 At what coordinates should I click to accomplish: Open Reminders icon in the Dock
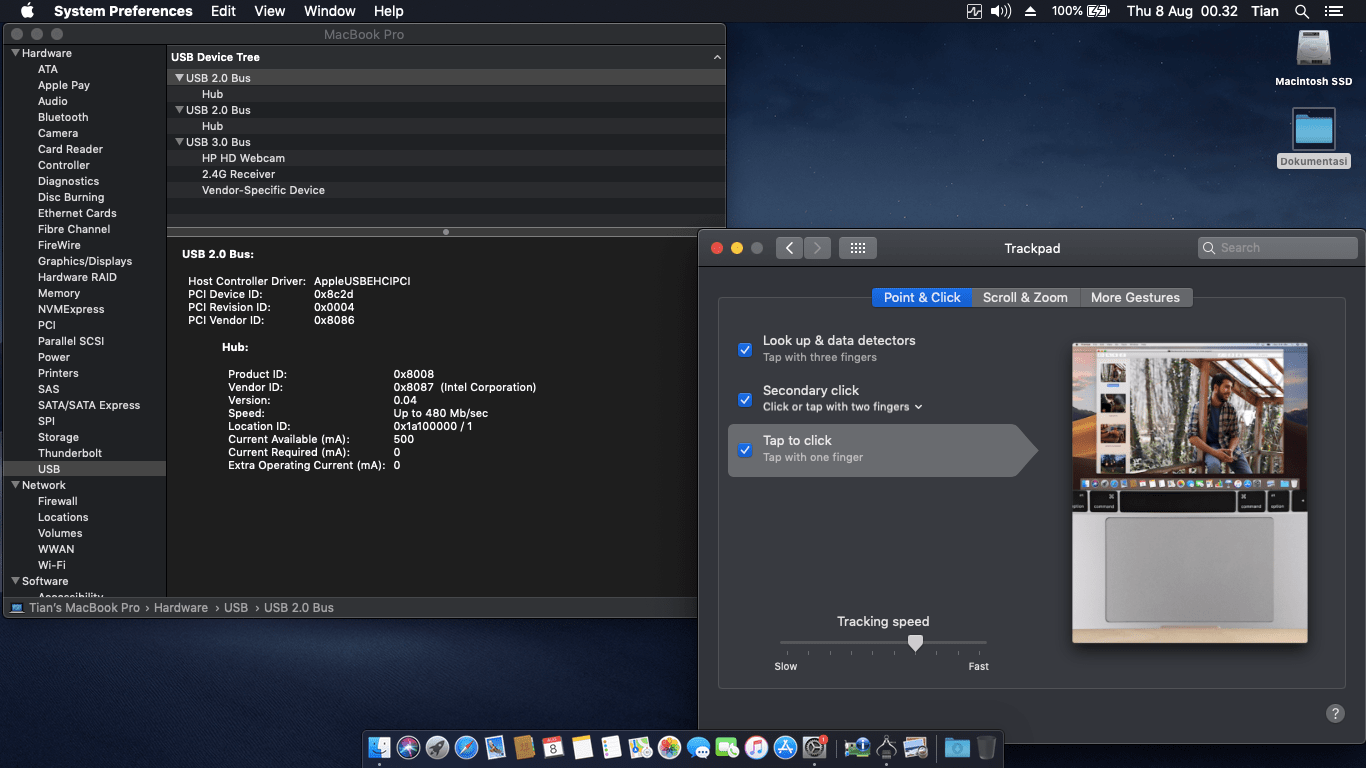(612, 747)
